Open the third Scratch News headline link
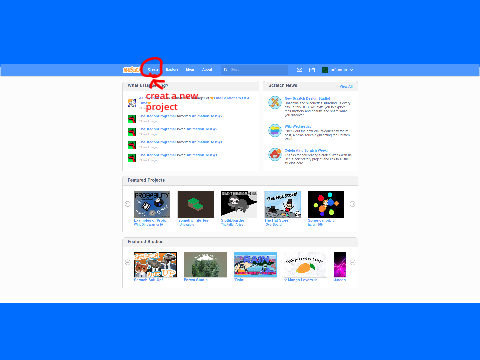The height and width of the screenshot is (360, 480). (x=306, y=151)
